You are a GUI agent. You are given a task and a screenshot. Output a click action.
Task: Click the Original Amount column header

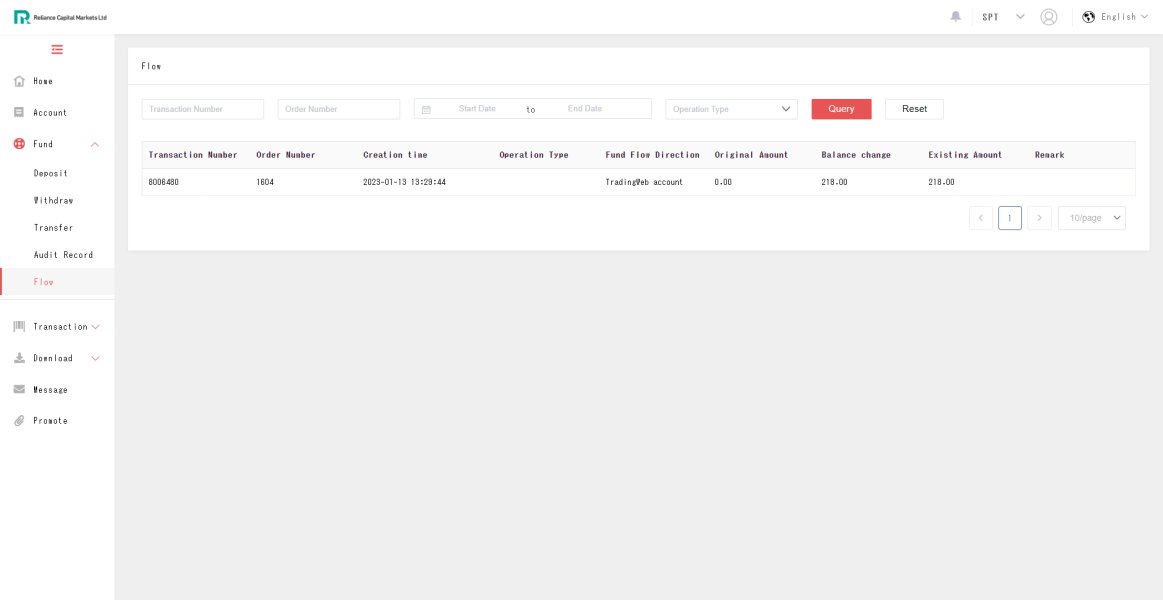coord(751,155)
